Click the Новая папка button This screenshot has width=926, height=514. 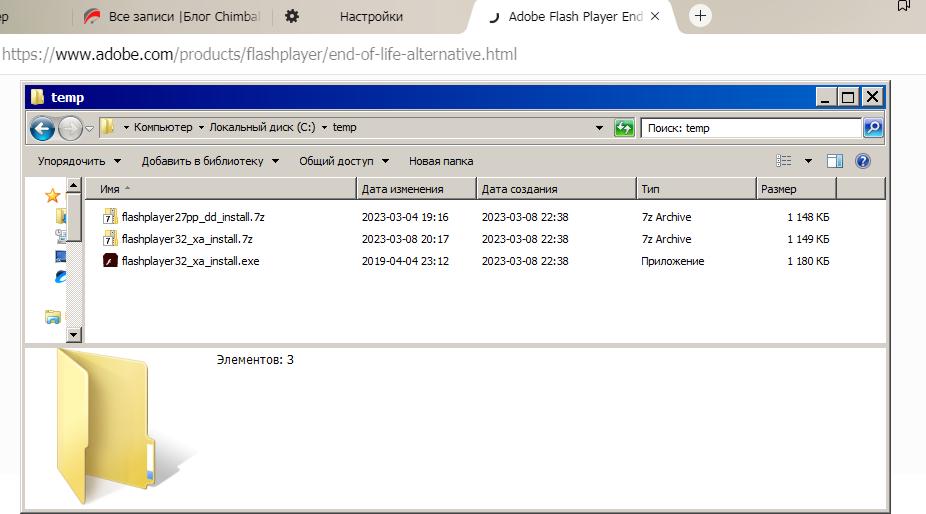click(x=441, y=161)
